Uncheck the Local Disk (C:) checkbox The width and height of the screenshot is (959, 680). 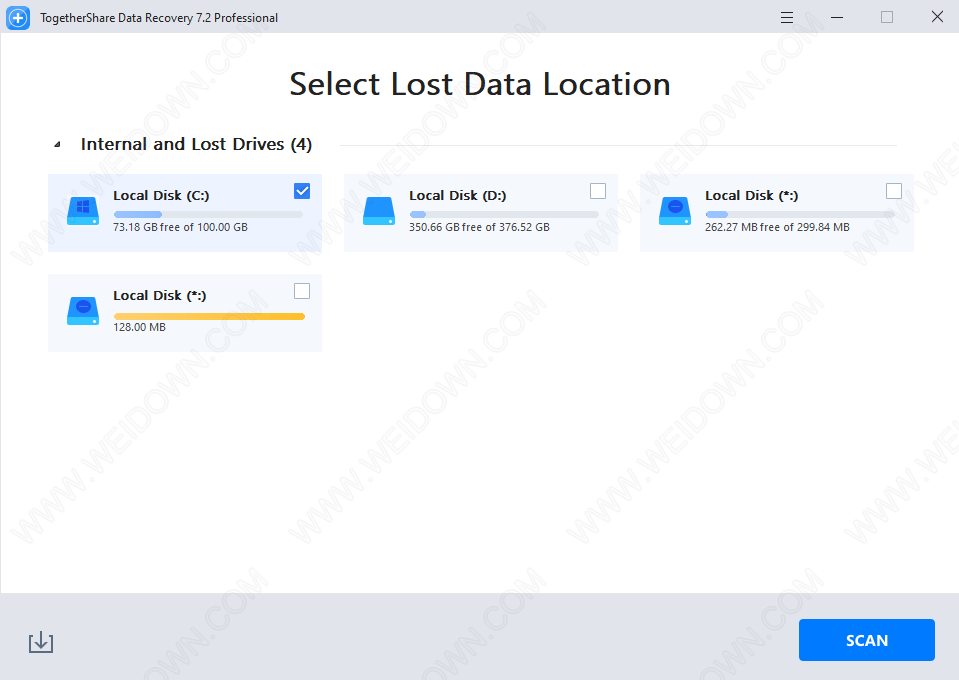pos(302,191)
